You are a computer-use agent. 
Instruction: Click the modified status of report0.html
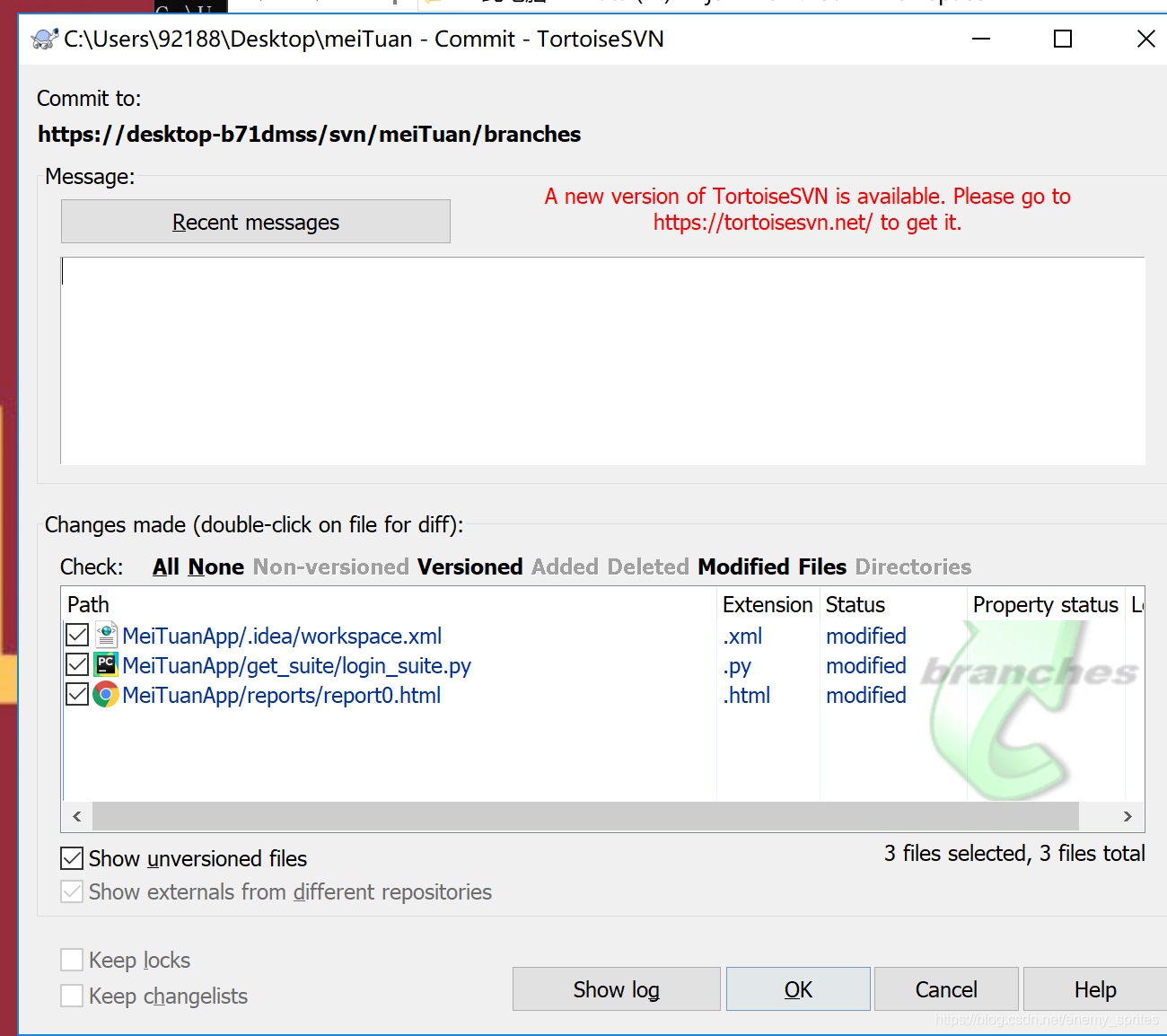[x=866, y=695]
